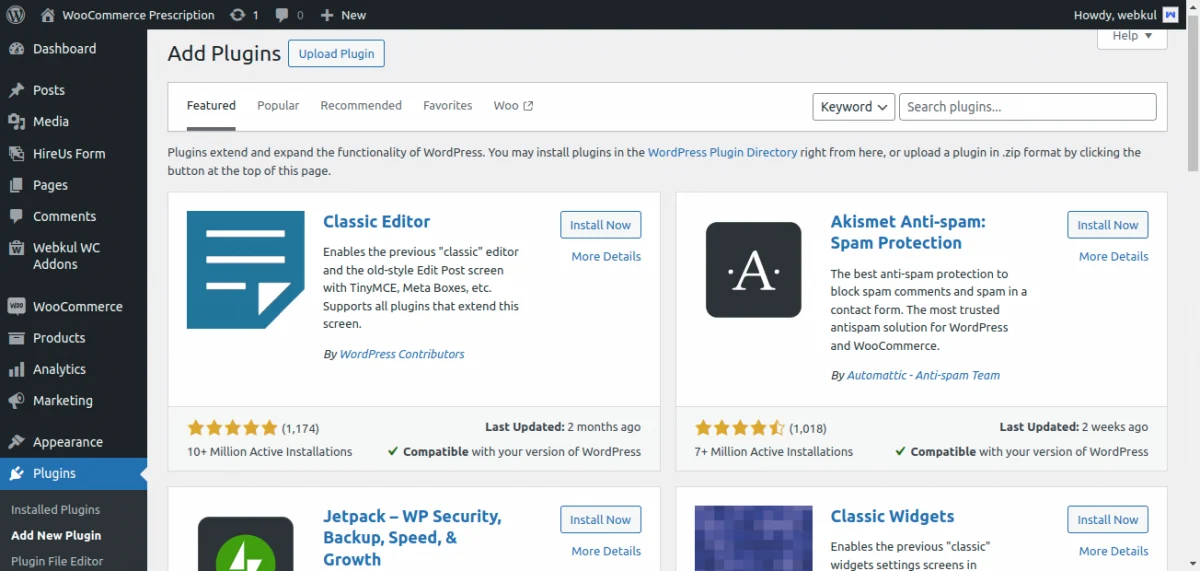Open the updates icon in admin bar

237,15
